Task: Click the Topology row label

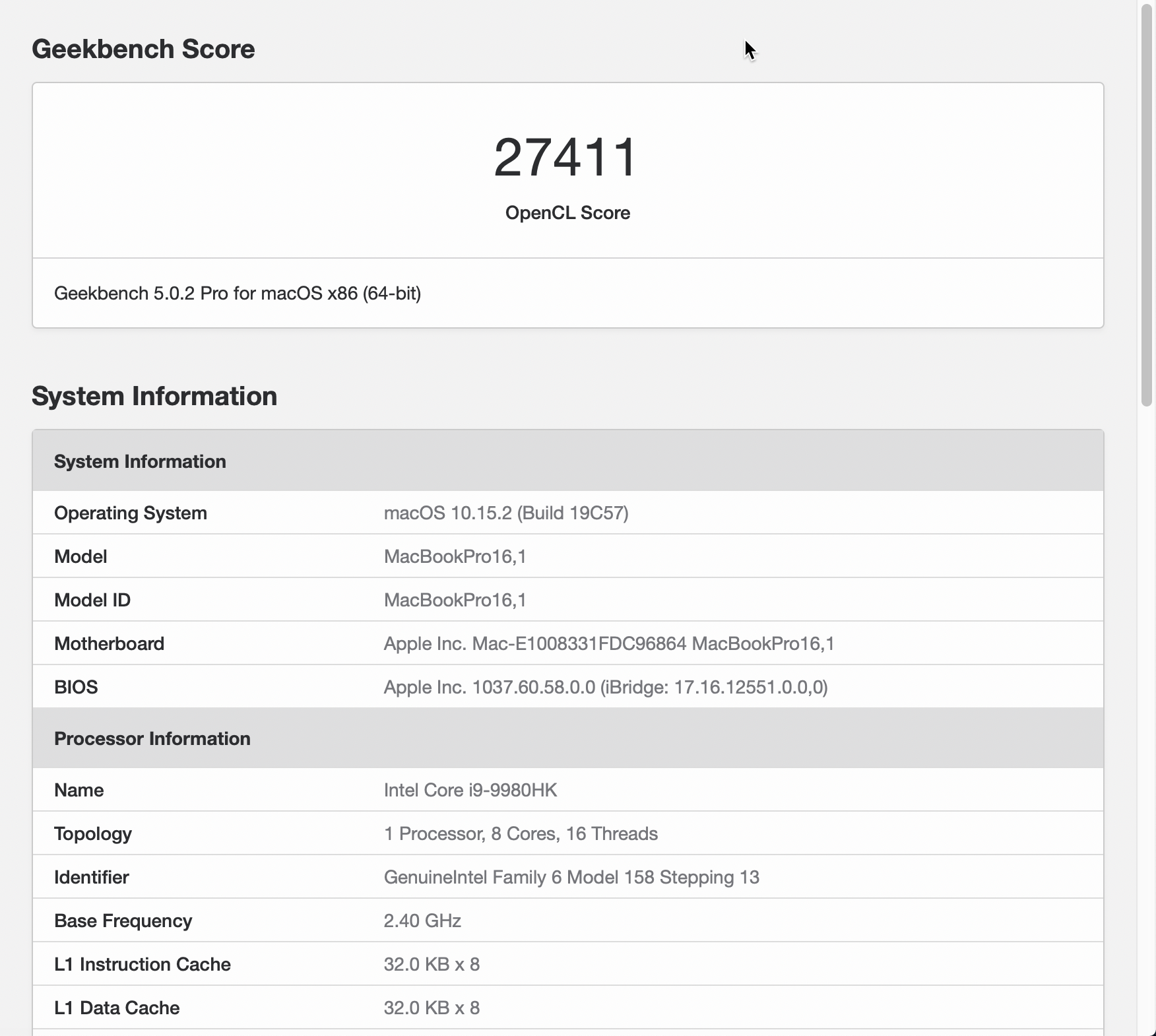Action: [x=93, y=833]
